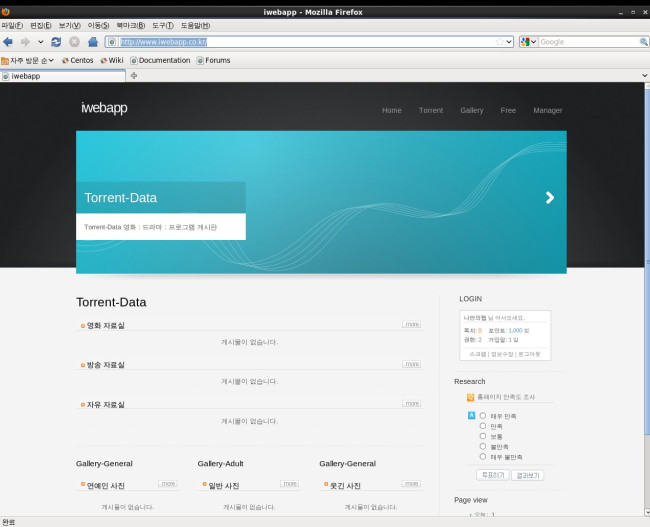View survey results with 결과보기 button
This screenshot has width=650, height=527.
coord(528,475)
